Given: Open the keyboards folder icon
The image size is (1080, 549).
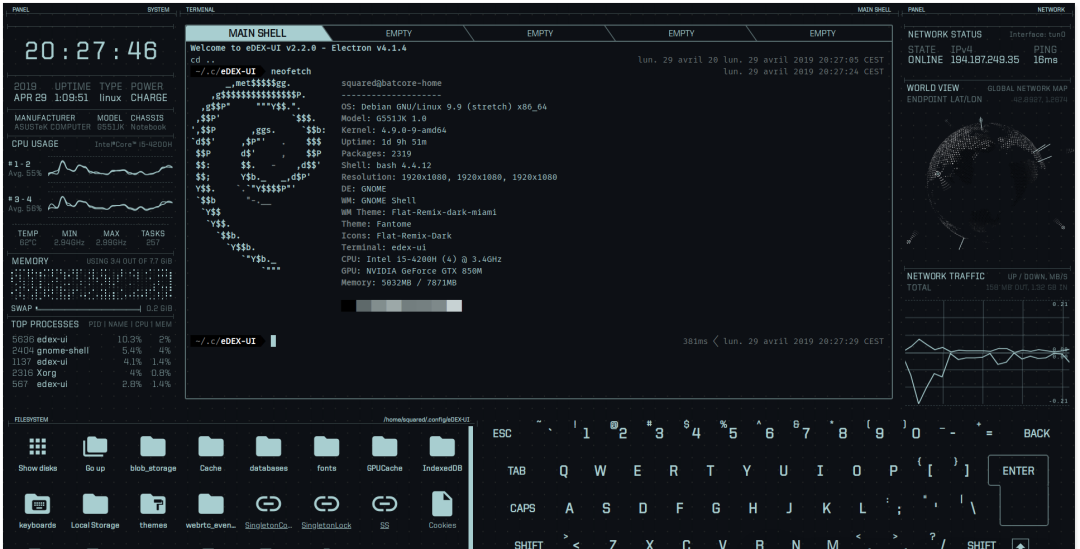Looking at the screenshot, I should pyautogui.click(x=37, y=504).
